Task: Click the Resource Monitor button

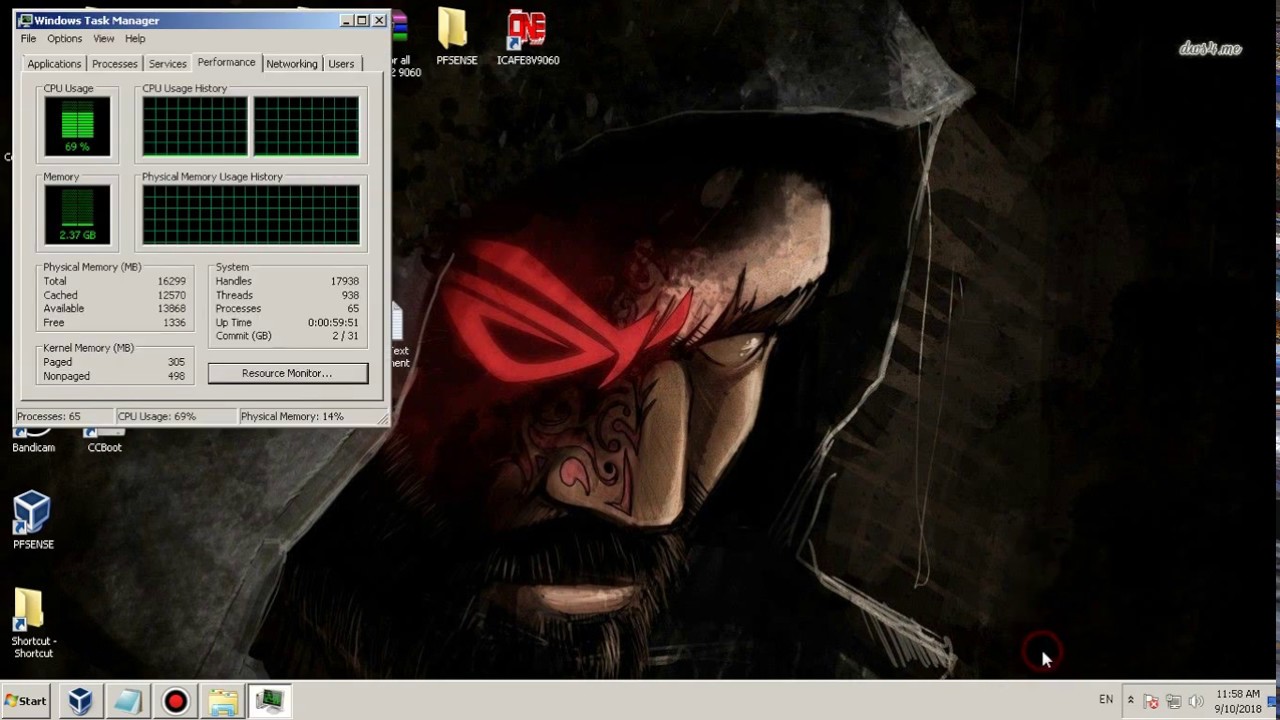Action: (287, 373)
